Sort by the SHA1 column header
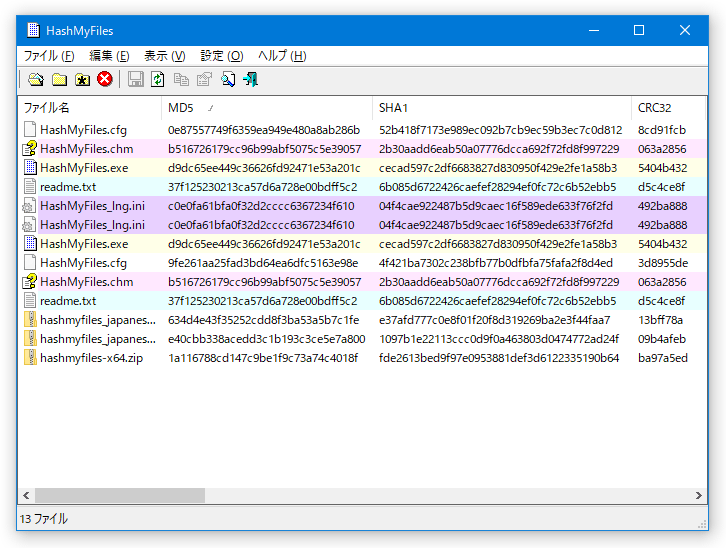Viewport: 726px width, 548px height. [502, 108]
